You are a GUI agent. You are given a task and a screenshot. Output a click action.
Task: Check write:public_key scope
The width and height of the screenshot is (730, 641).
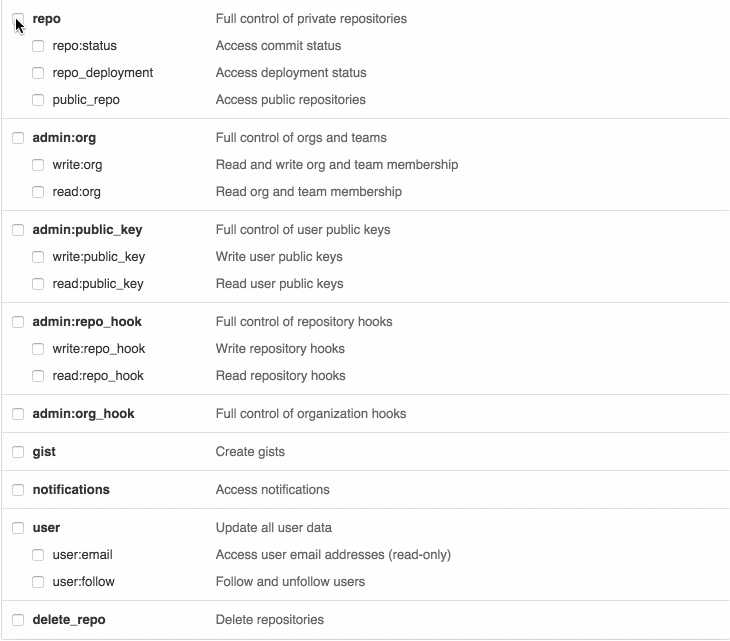(x=38, y=257)
